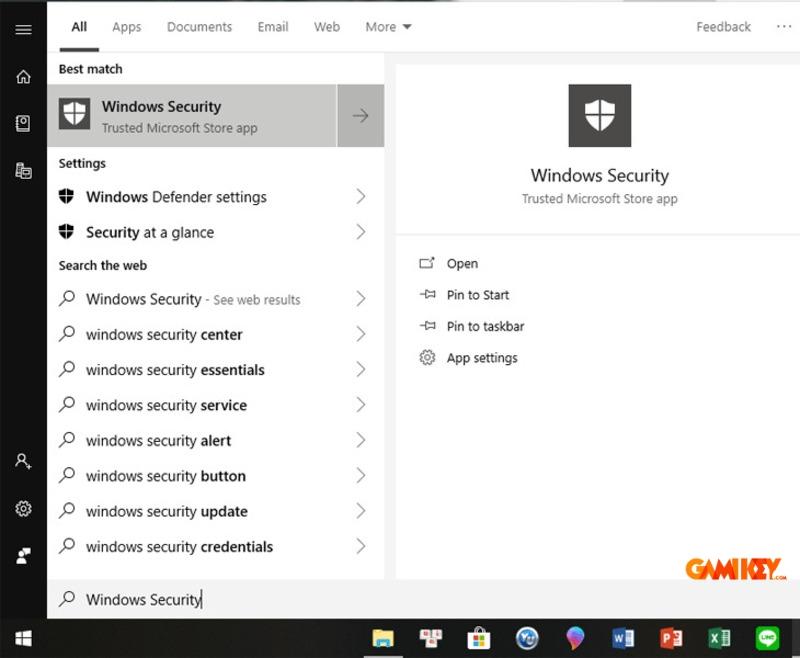Image resolution: width=800 pixels, height=658 pixels.
Task: Open Firefox from the taskbar
Action: [x=576, y=637]
